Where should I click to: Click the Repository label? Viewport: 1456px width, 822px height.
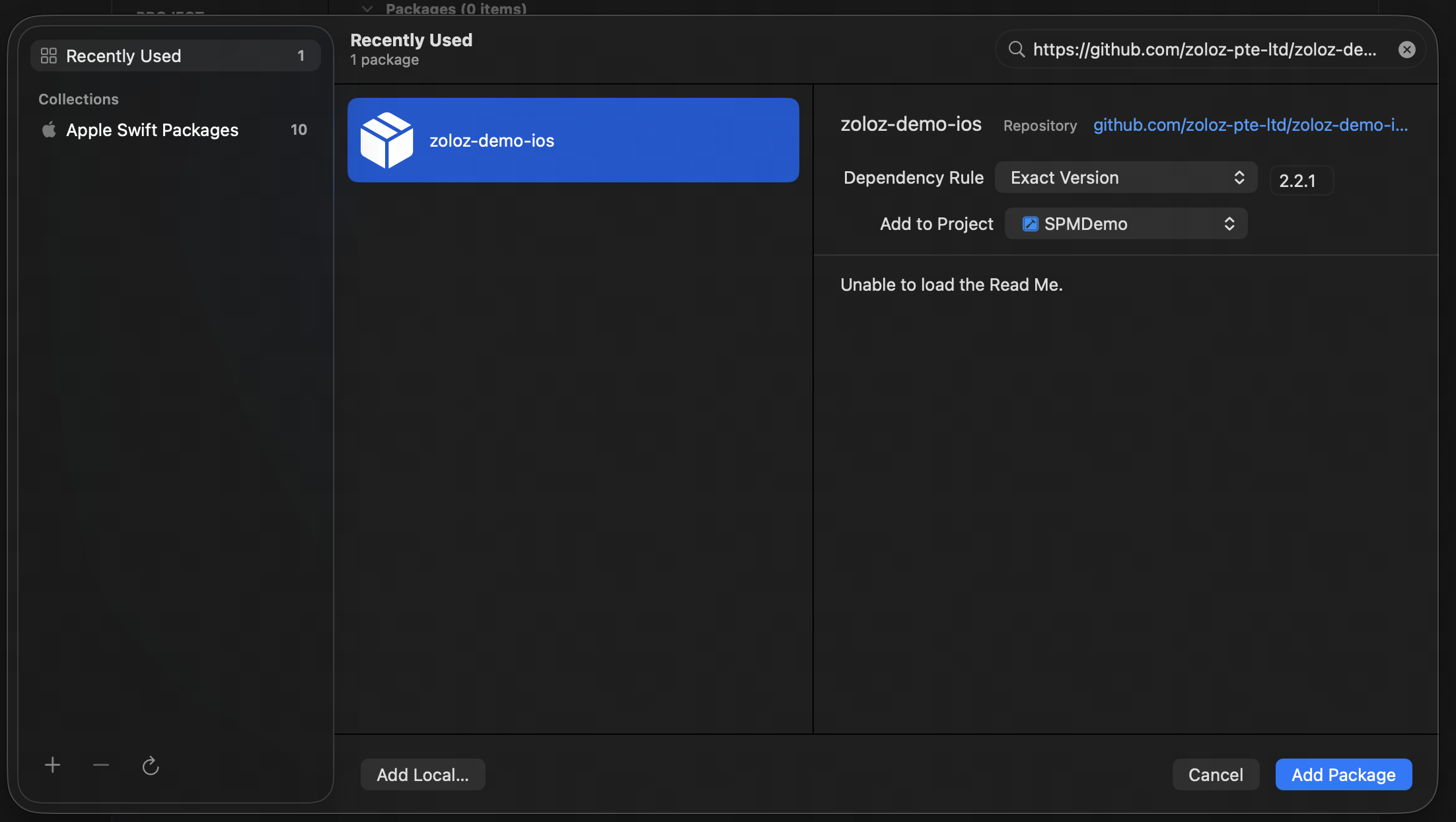tap(1040, 126)
